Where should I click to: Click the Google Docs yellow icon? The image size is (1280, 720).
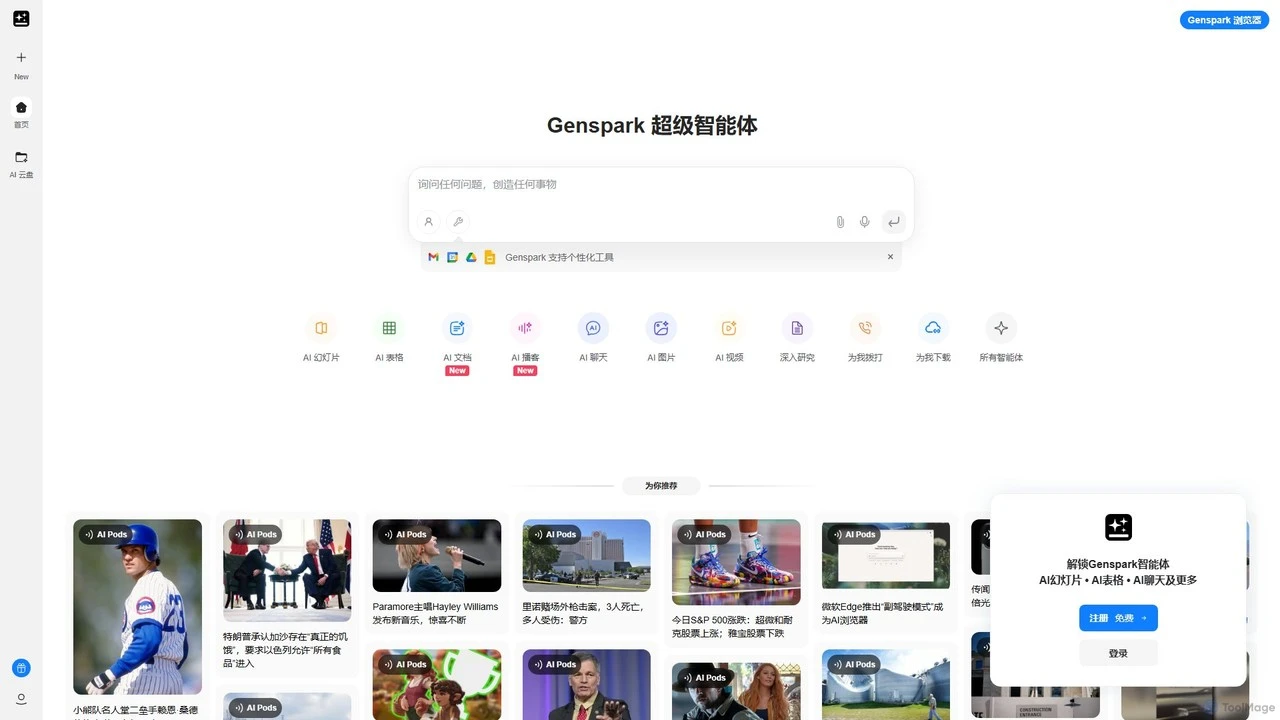490,257
